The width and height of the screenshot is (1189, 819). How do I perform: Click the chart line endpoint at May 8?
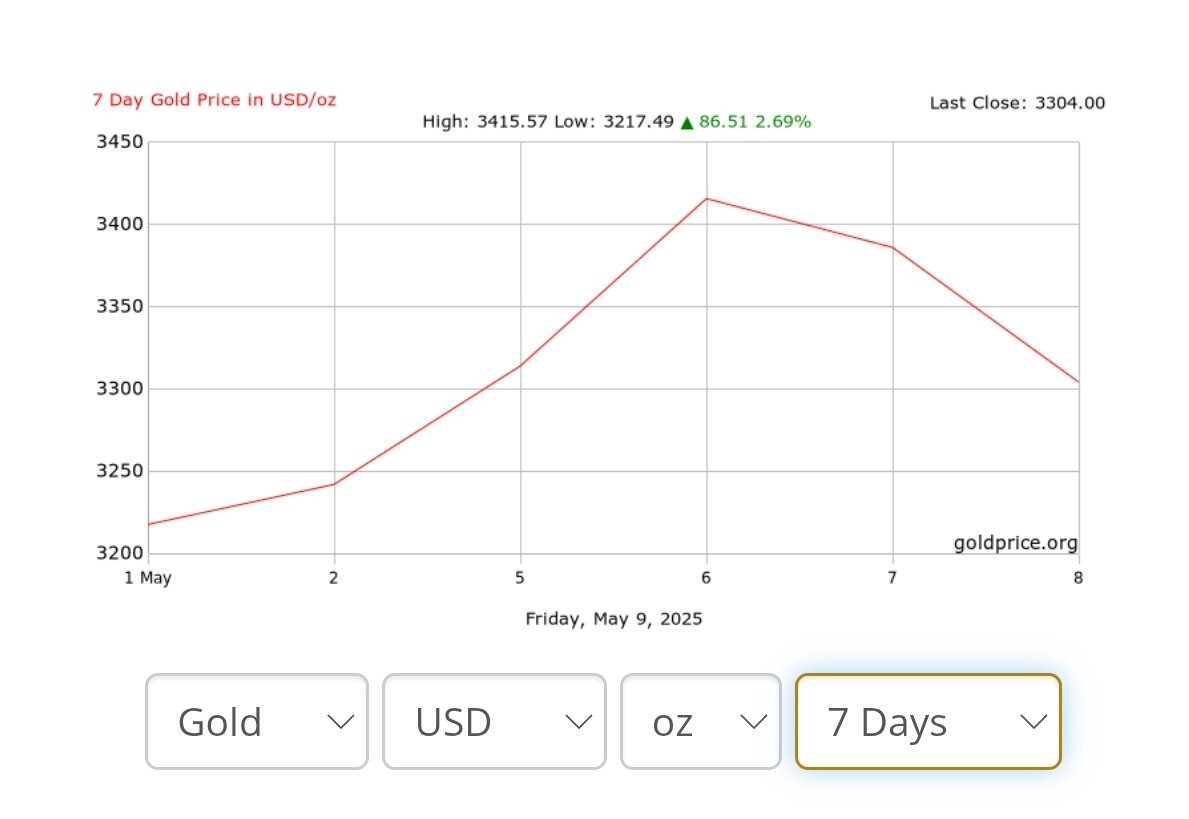(x=1078, y=382)
